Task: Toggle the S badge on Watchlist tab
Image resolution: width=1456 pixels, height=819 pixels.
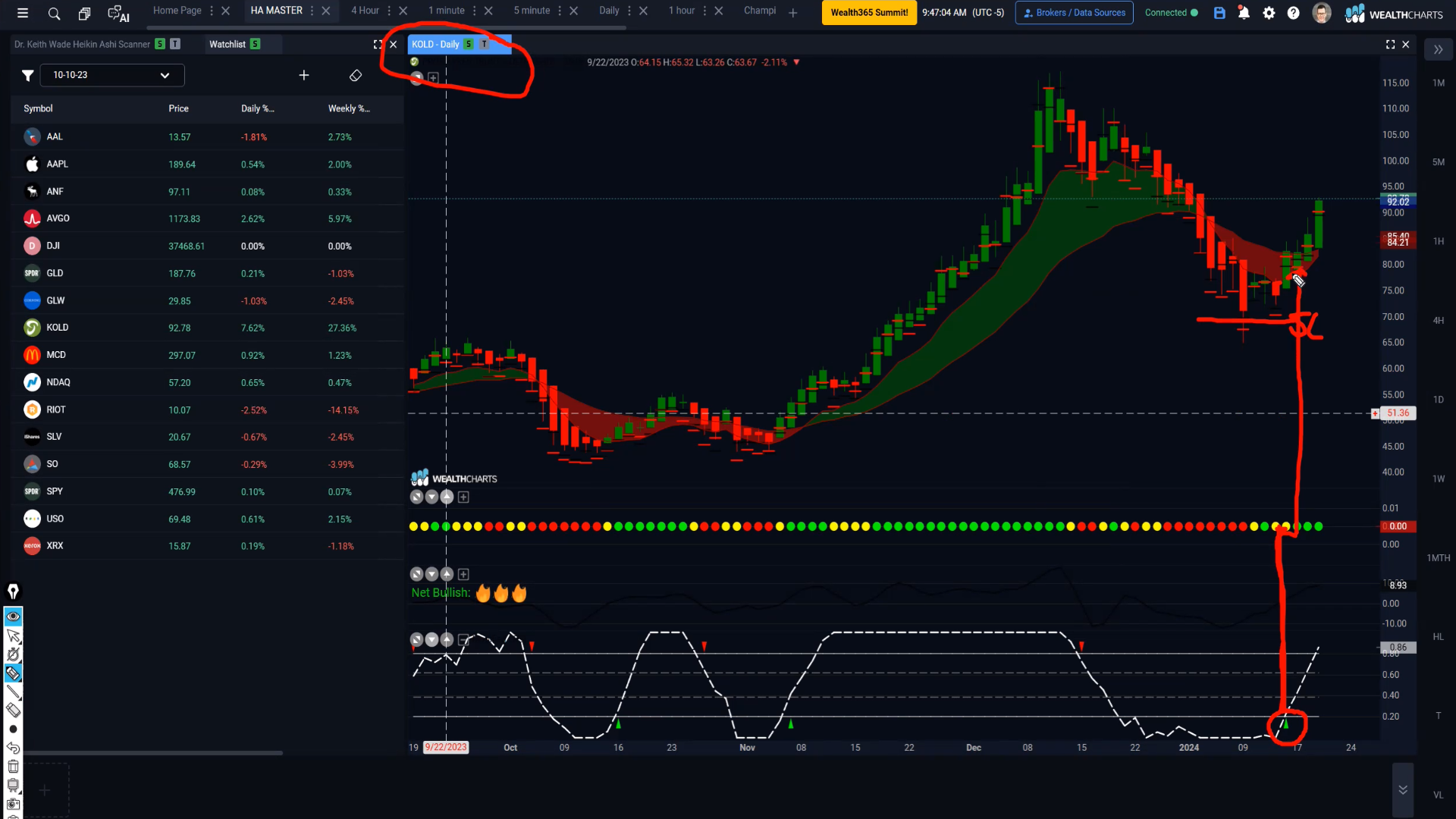Action: tap(255, 44)
